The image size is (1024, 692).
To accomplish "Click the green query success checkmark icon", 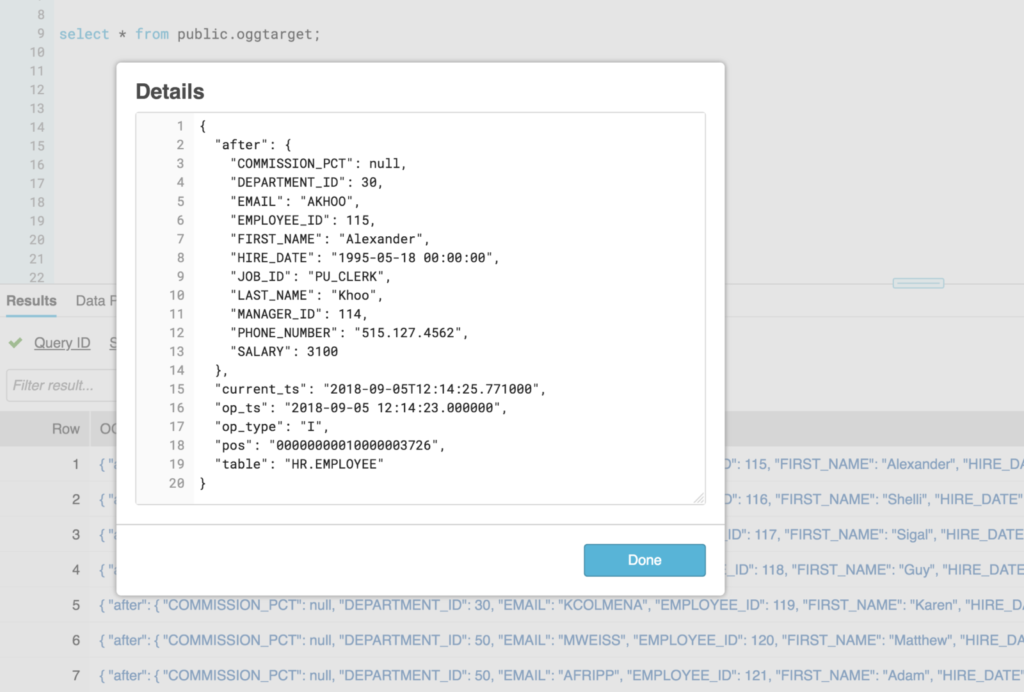I will click(15, 343).
